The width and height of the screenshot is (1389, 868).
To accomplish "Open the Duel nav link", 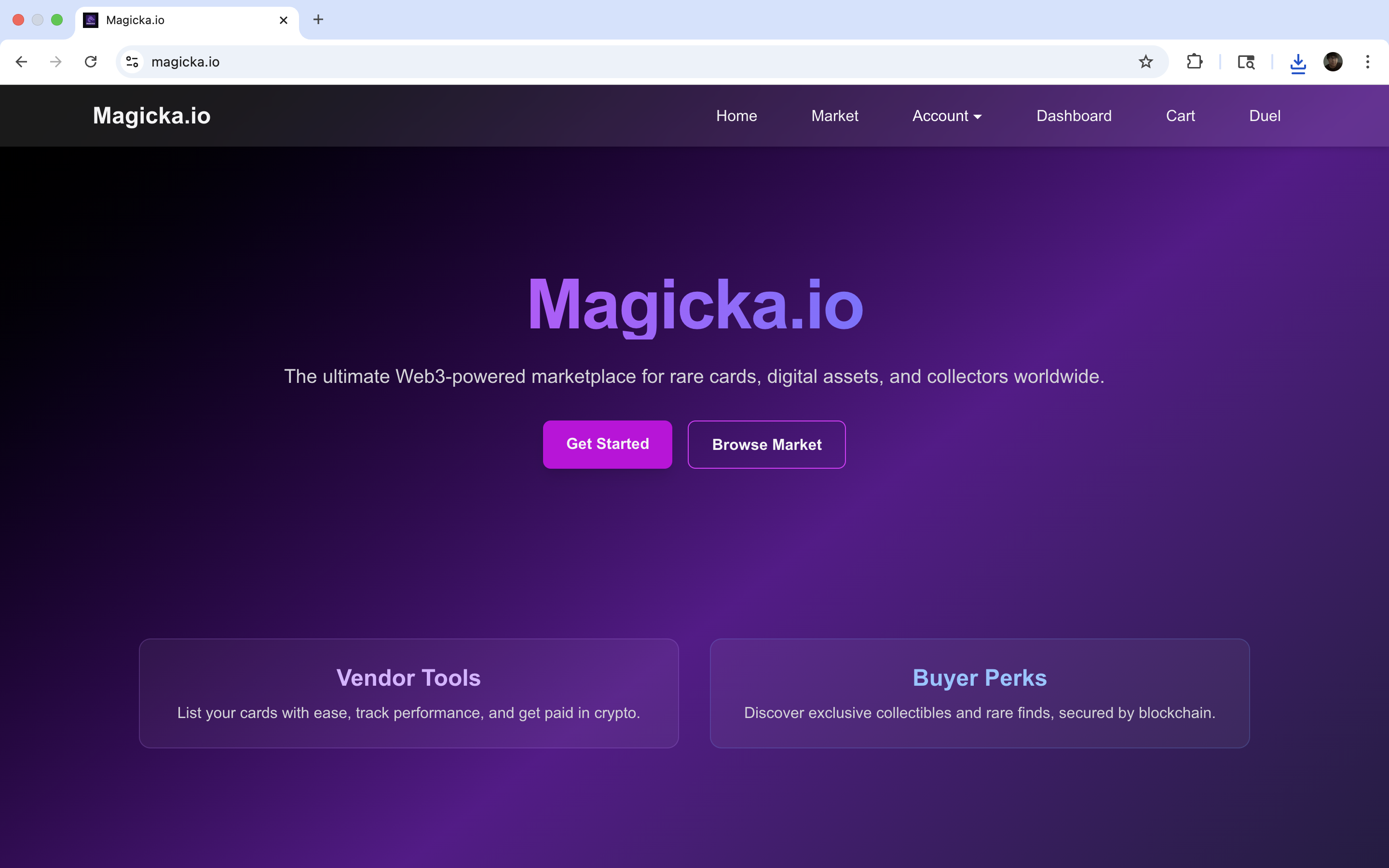I will click(x=1265, y=116).
